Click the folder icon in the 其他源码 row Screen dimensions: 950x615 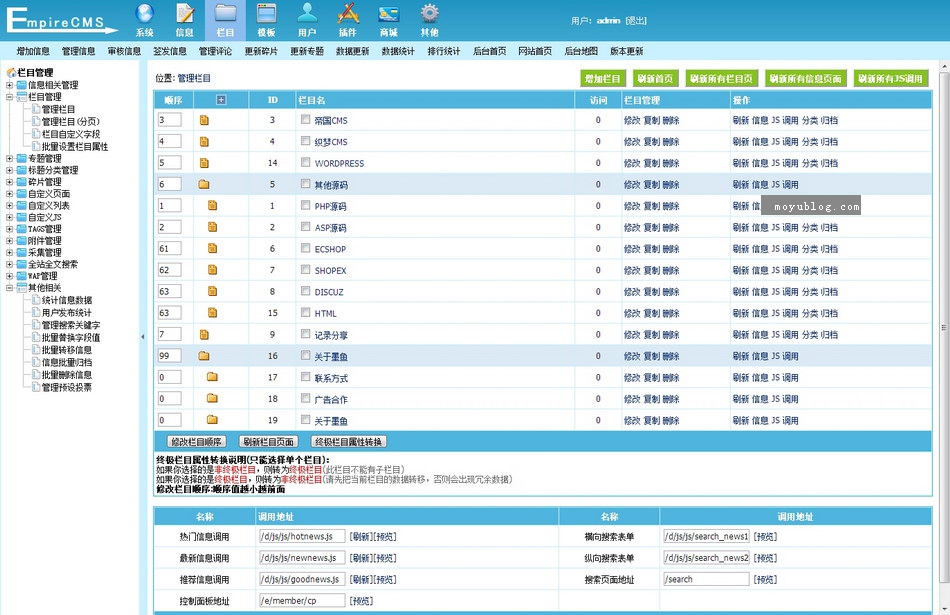coord(204,184)
